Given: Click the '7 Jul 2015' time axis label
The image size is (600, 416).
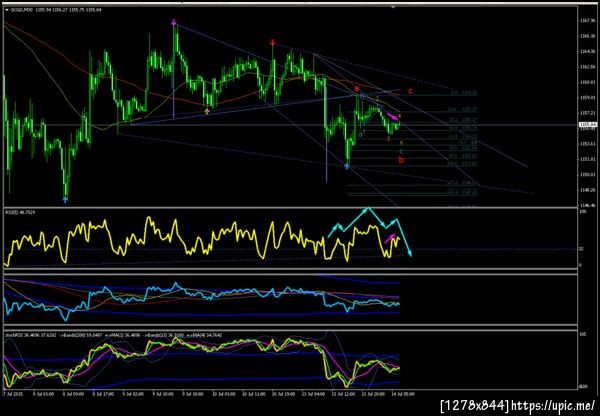Looking at the screenshot, I should pyautogui.click(x=11, y=393).
